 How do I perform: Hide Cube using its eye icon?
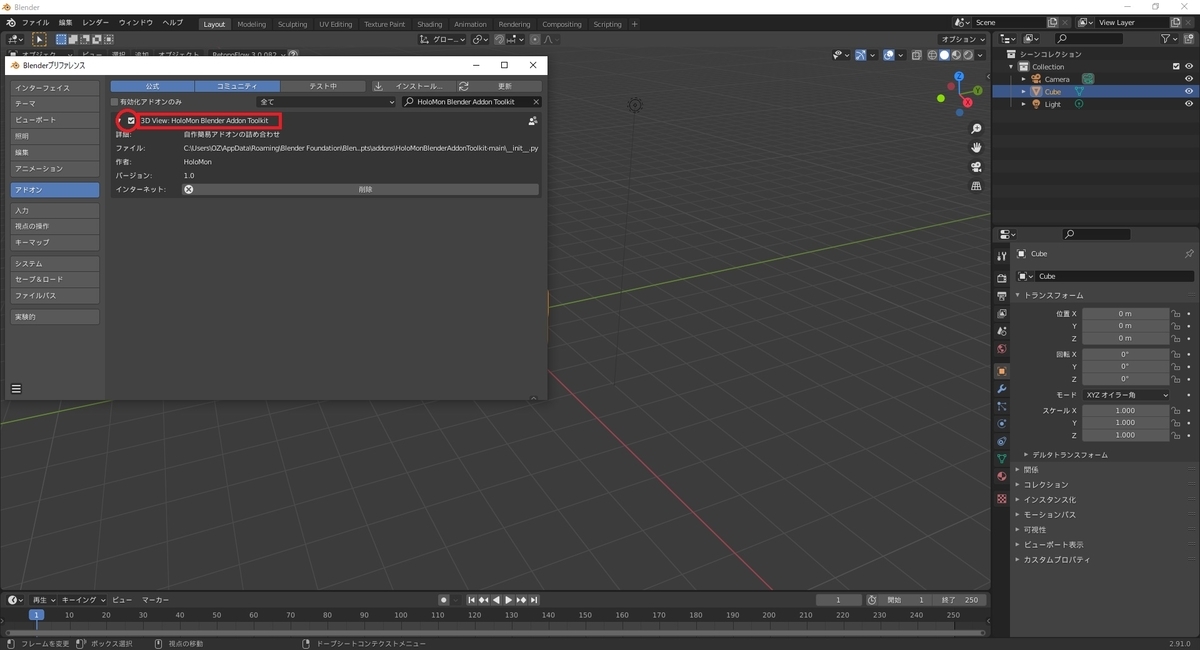coord(1189,91)
